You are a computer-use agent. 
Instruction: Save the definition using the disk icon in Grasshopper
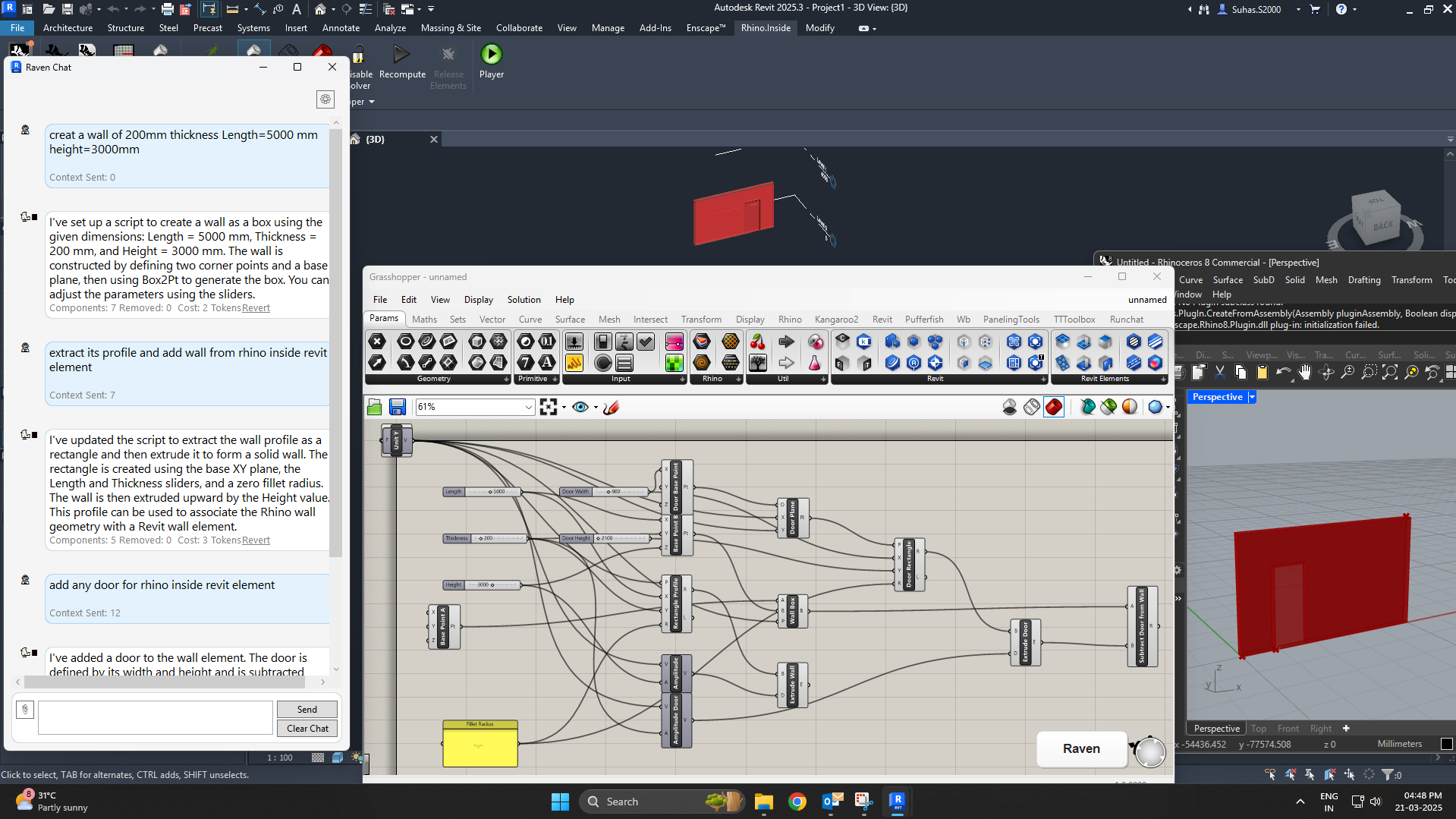pos(397,407)
